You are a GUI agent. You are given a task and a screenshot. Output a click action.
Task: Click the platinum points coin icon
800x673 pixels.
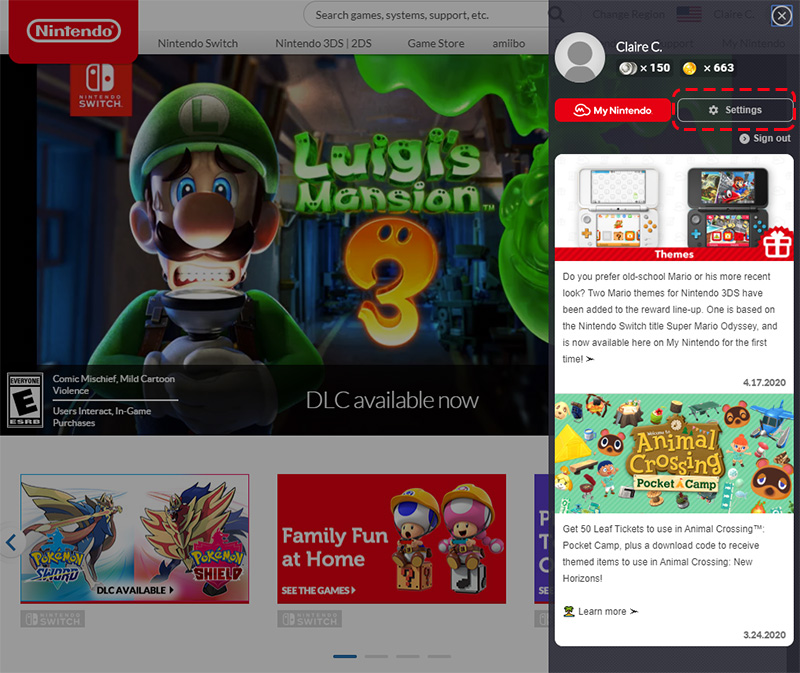pyautogui.click(x=628, y=68)
